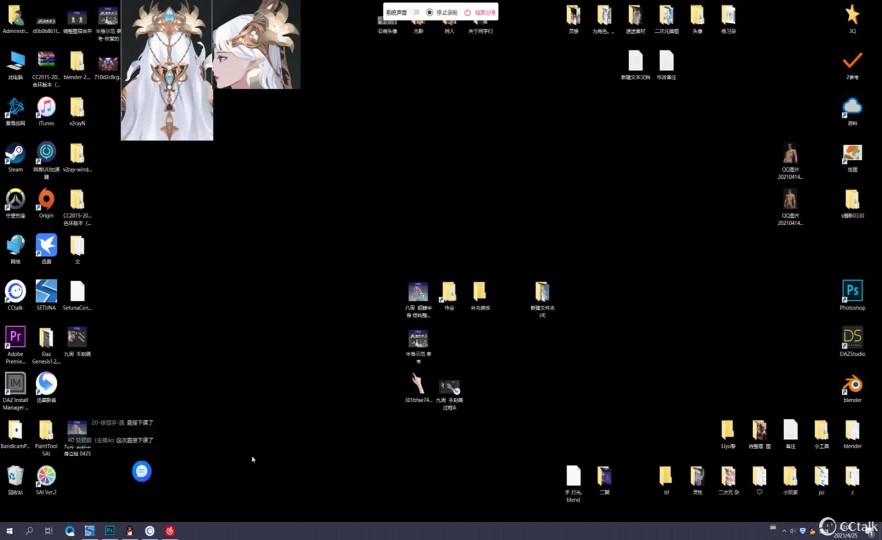Click 停止录制 to stop recording
The image size is (882, 540).
[442, 12]
